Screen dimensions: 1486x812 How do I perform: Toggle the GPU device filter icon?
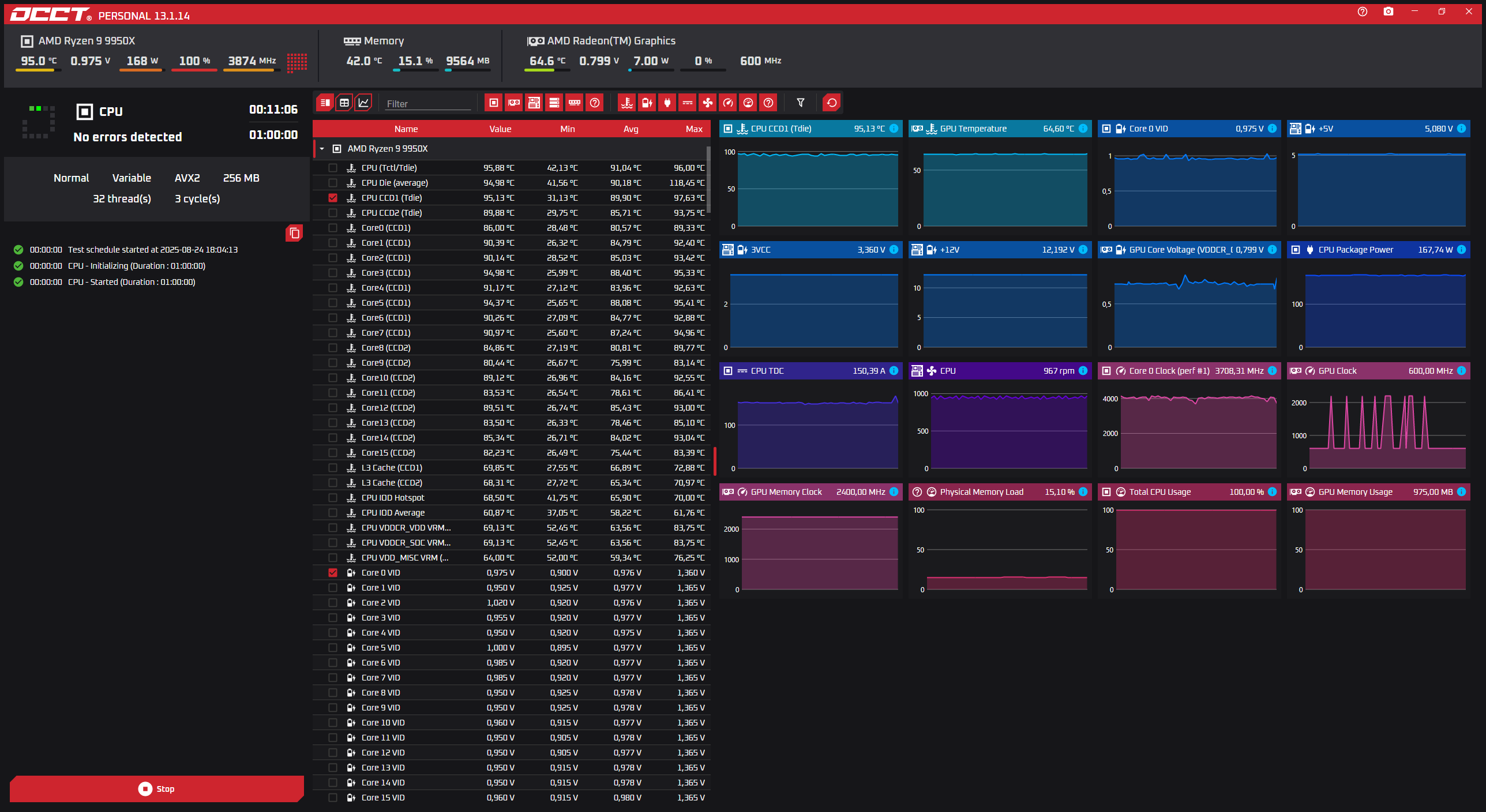(513, 103)
